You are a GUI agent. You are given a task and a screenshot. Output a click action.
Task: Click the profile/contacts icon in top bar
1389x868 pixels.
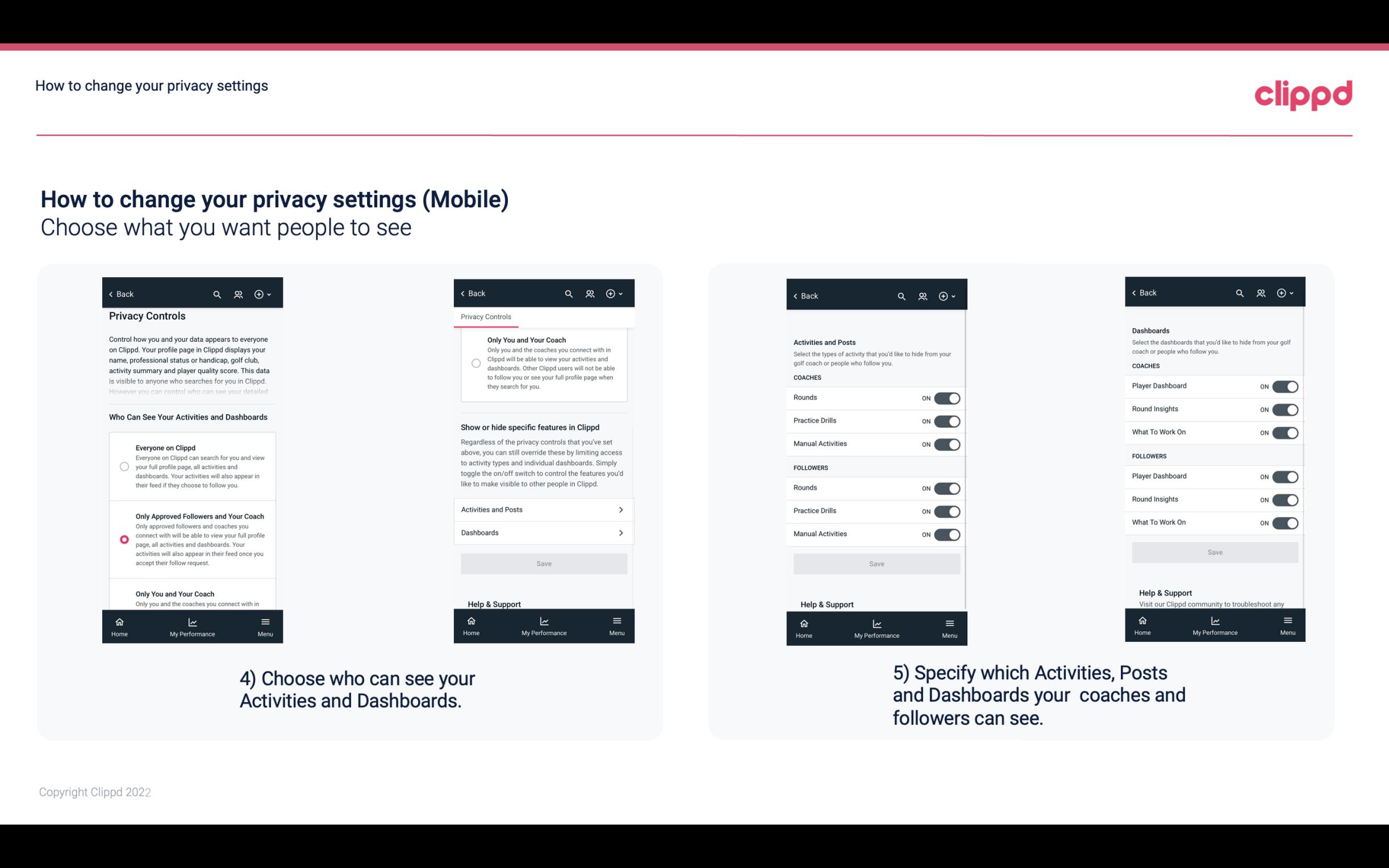[x=239, y=294]
